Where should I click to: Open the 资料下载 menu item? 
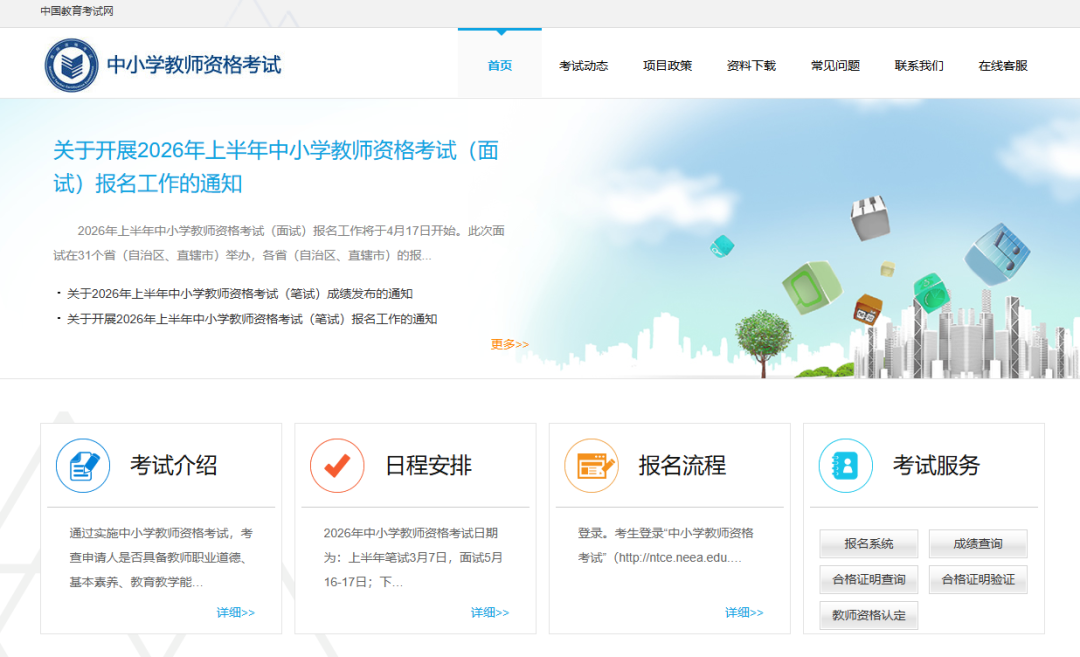coord(751,64)
